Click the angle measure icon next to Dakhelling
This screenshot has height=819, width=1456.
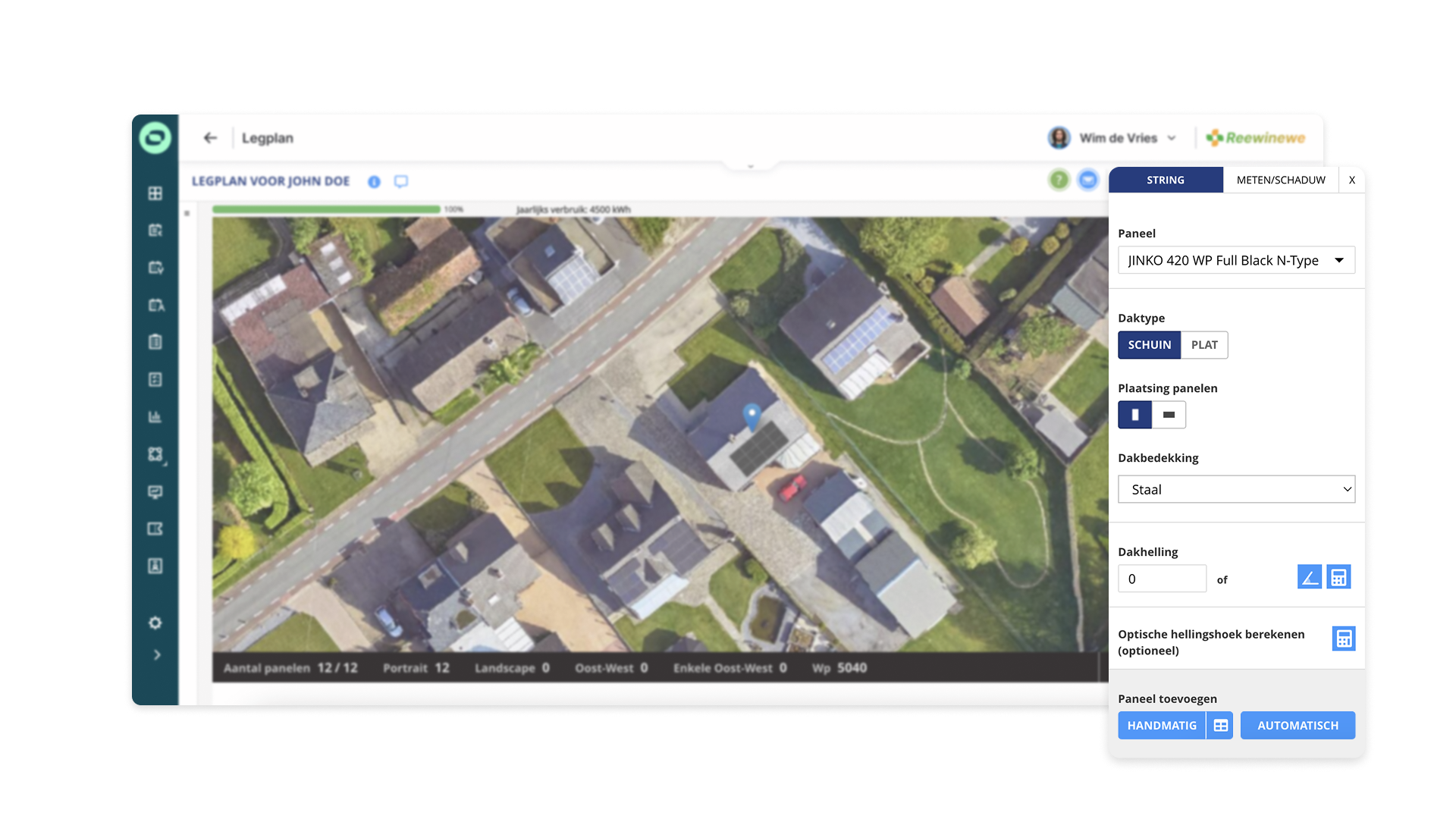(1309, 577)
